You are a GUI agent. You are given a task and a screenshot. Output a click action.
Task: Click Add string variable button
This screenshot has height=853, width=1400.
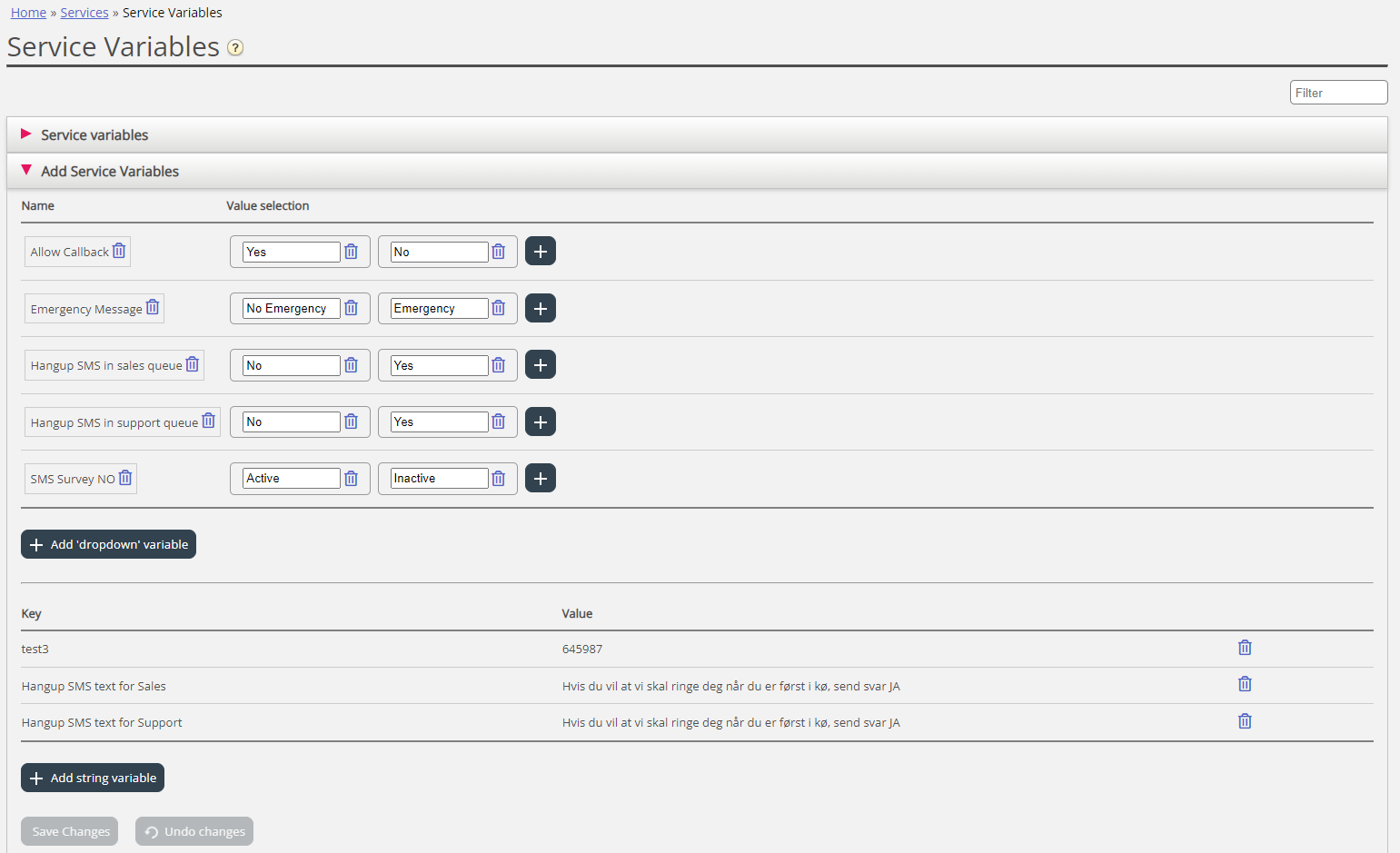pyautogui.click(x=93, y=778)
